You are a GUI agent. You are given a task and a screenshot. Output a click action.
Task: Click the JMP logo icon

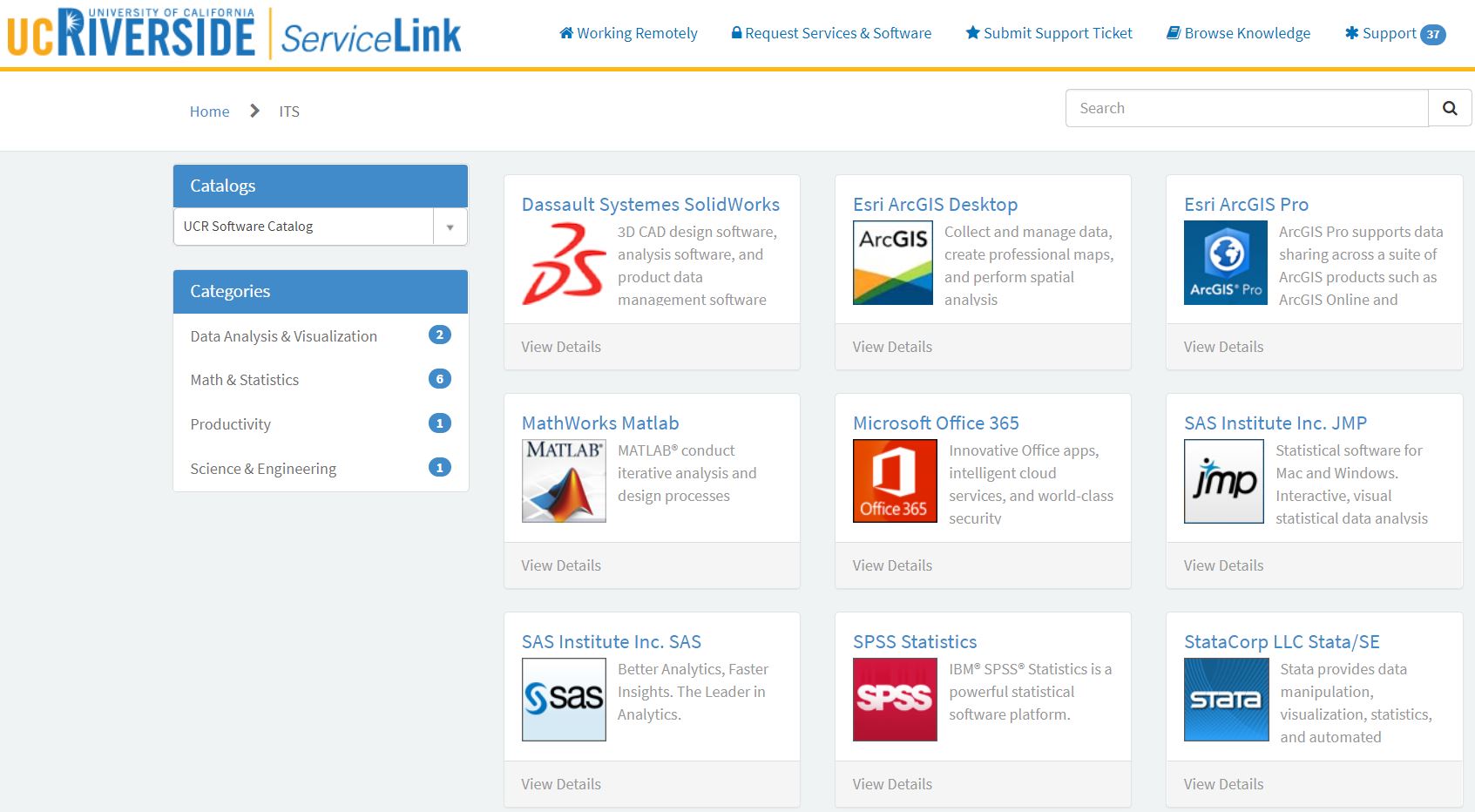pyautogui.click(x=1223, y=481)
